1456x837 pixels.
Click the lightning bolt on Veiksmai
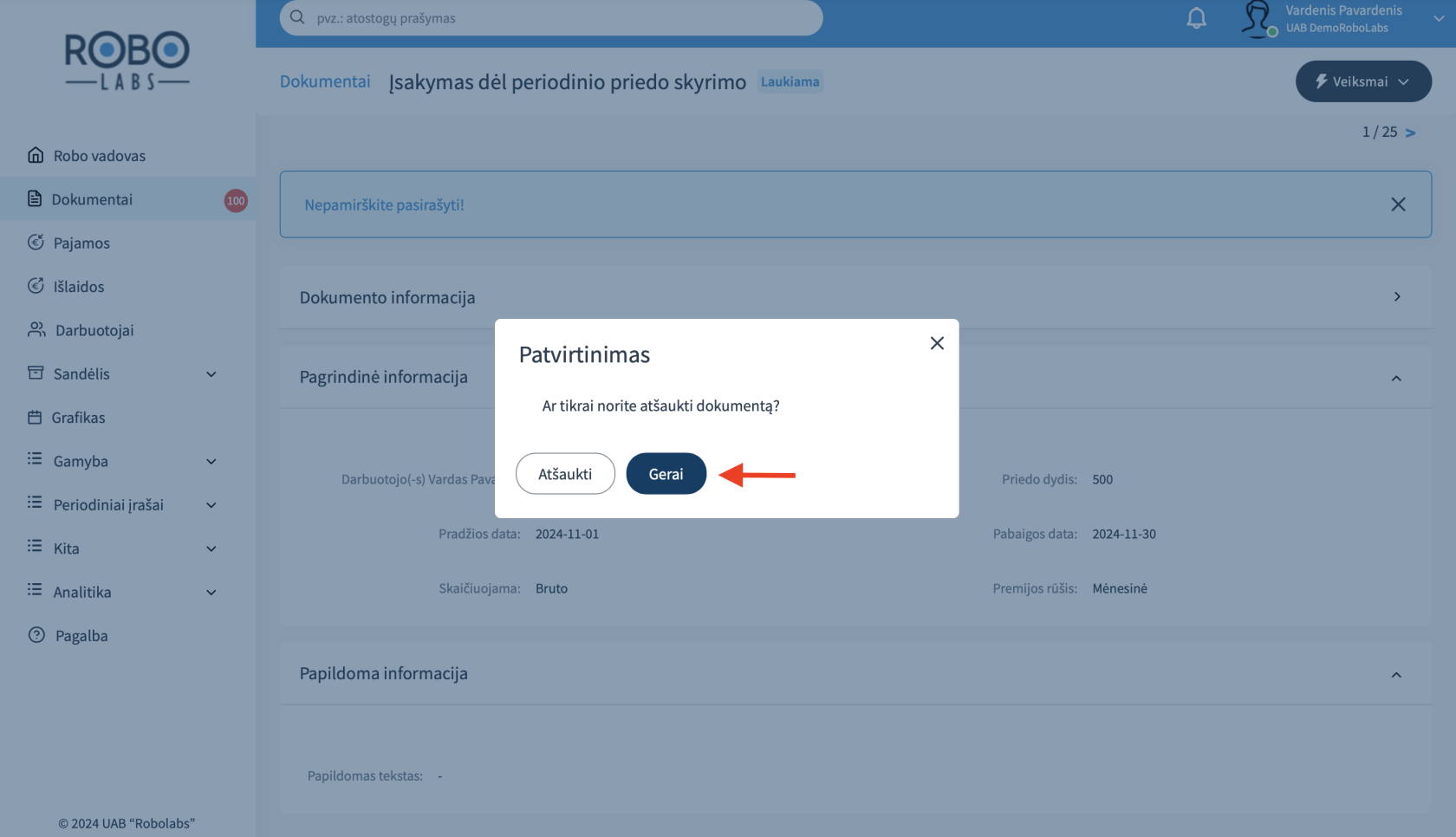click(1321, 81)
